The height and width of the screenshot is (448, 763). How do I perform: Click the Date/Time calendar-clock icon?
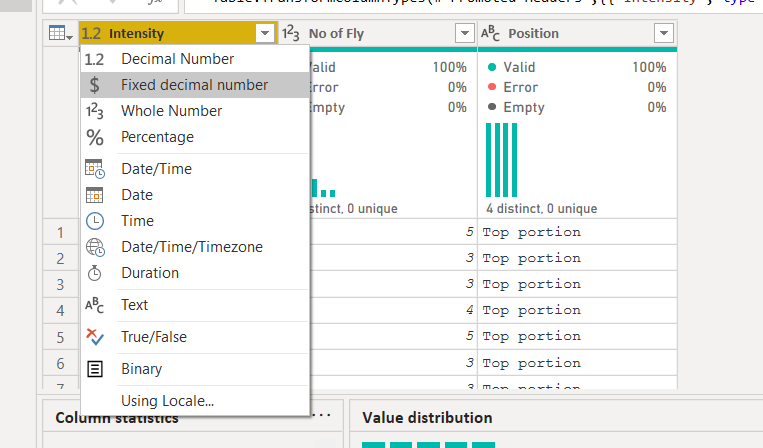pyautogui.click(x=95, y=169)
